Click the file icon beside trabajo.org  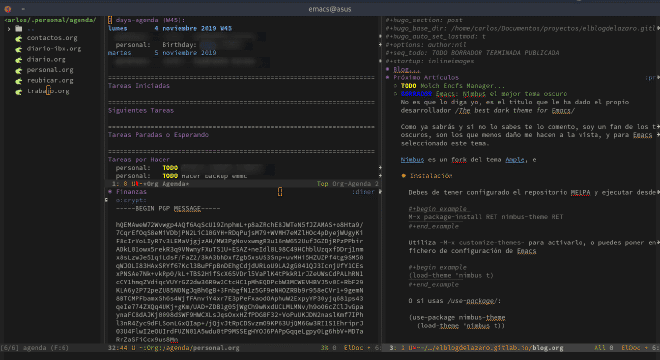tap(19, 91)
